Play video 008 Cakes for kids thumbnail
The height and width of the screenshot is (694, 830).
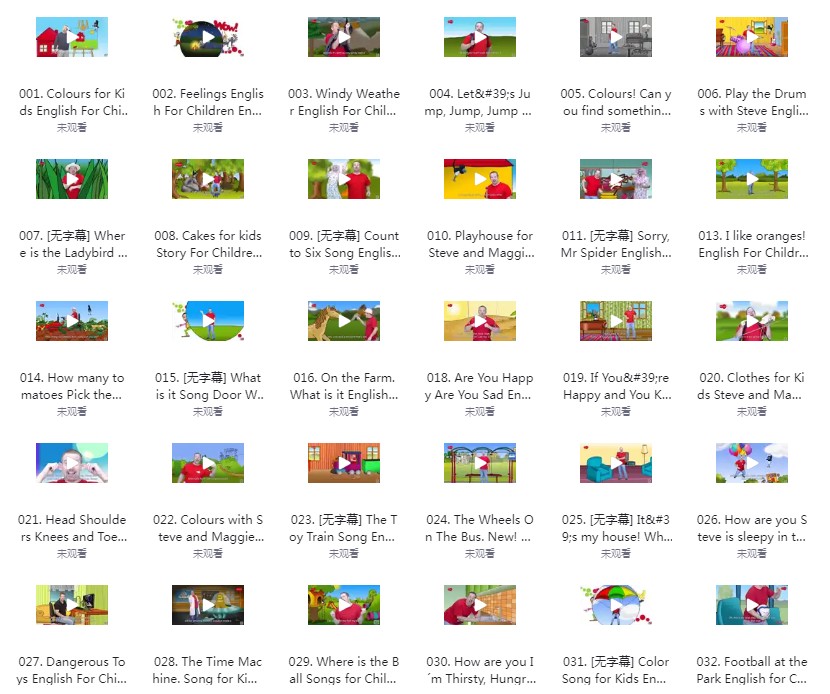[x=208, y=179]
